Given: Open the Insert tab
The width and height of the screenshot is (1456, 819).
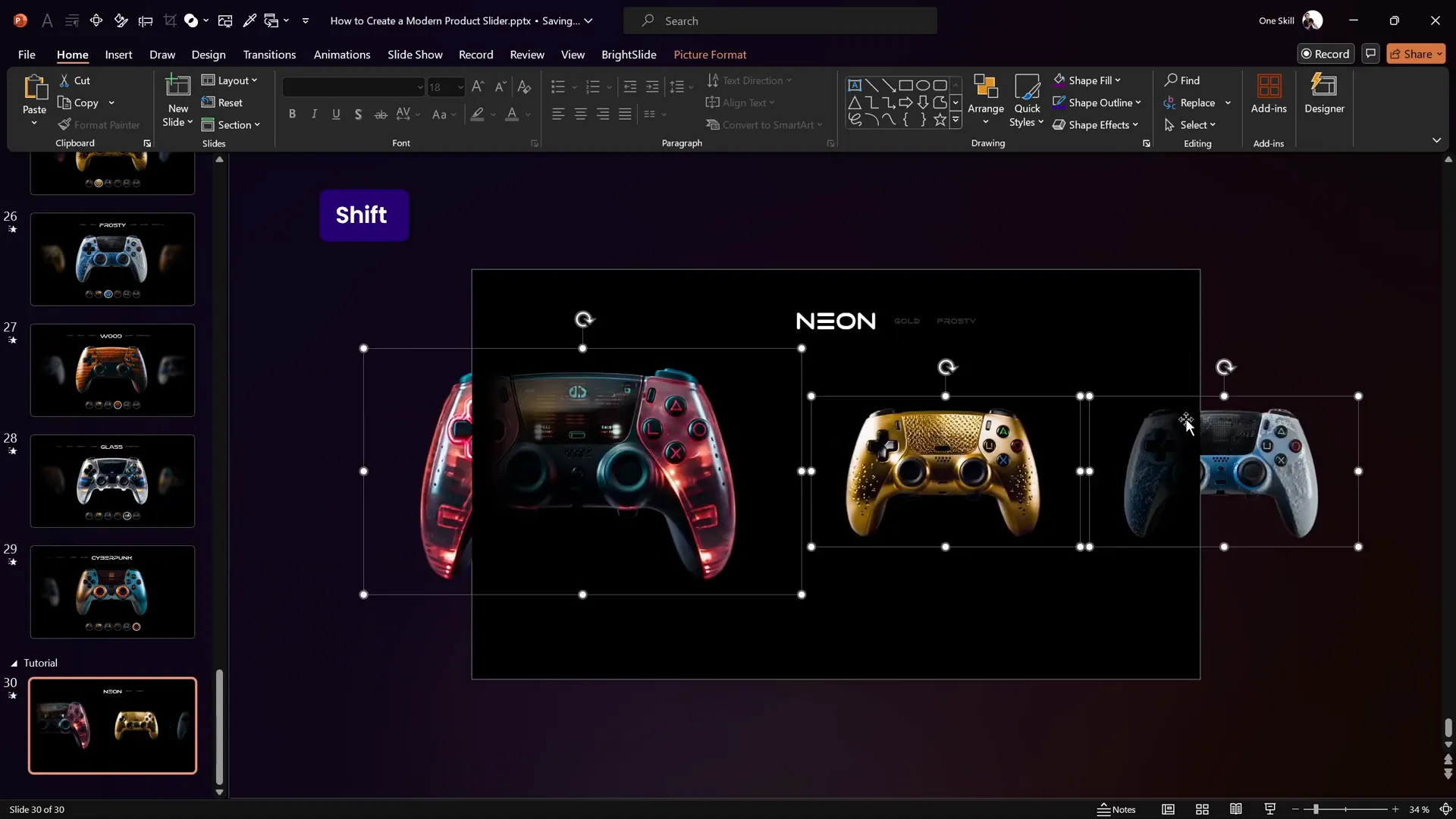Looking at the screenshot, I should [x=118, y=55].
